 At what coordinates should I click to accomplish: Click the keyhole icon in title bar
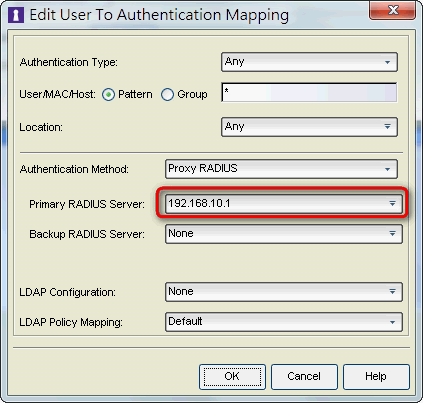point(16,15)
